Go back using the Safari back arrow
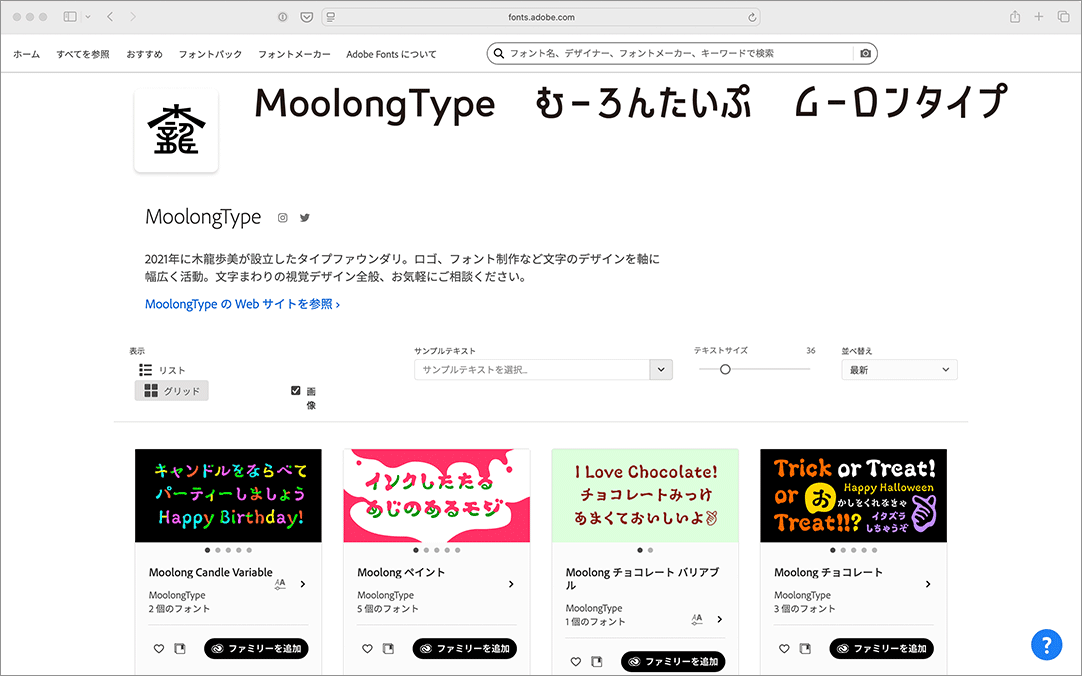 [x=110, y=17]
